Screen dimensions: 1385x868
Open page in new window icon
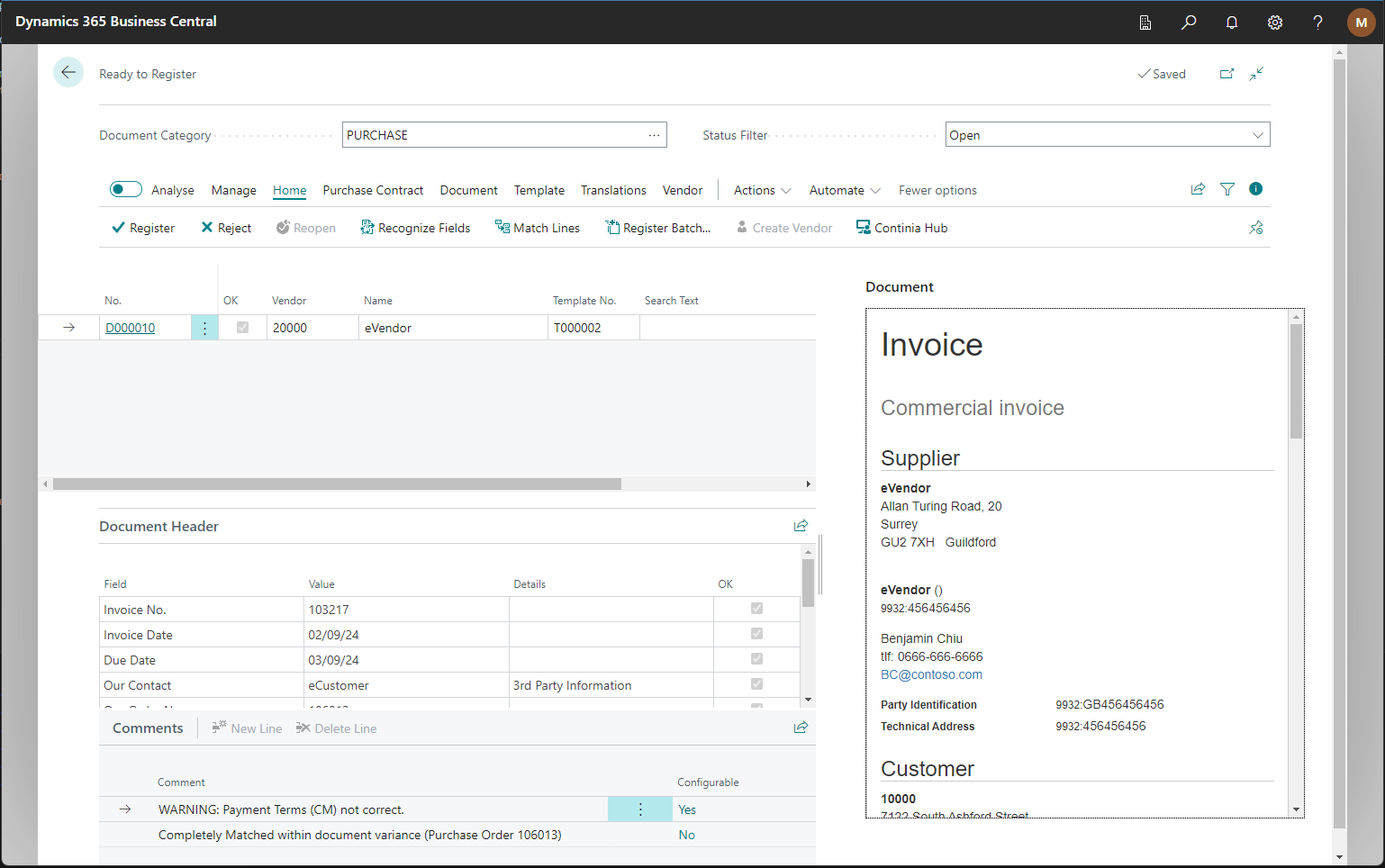(1227, 74)
